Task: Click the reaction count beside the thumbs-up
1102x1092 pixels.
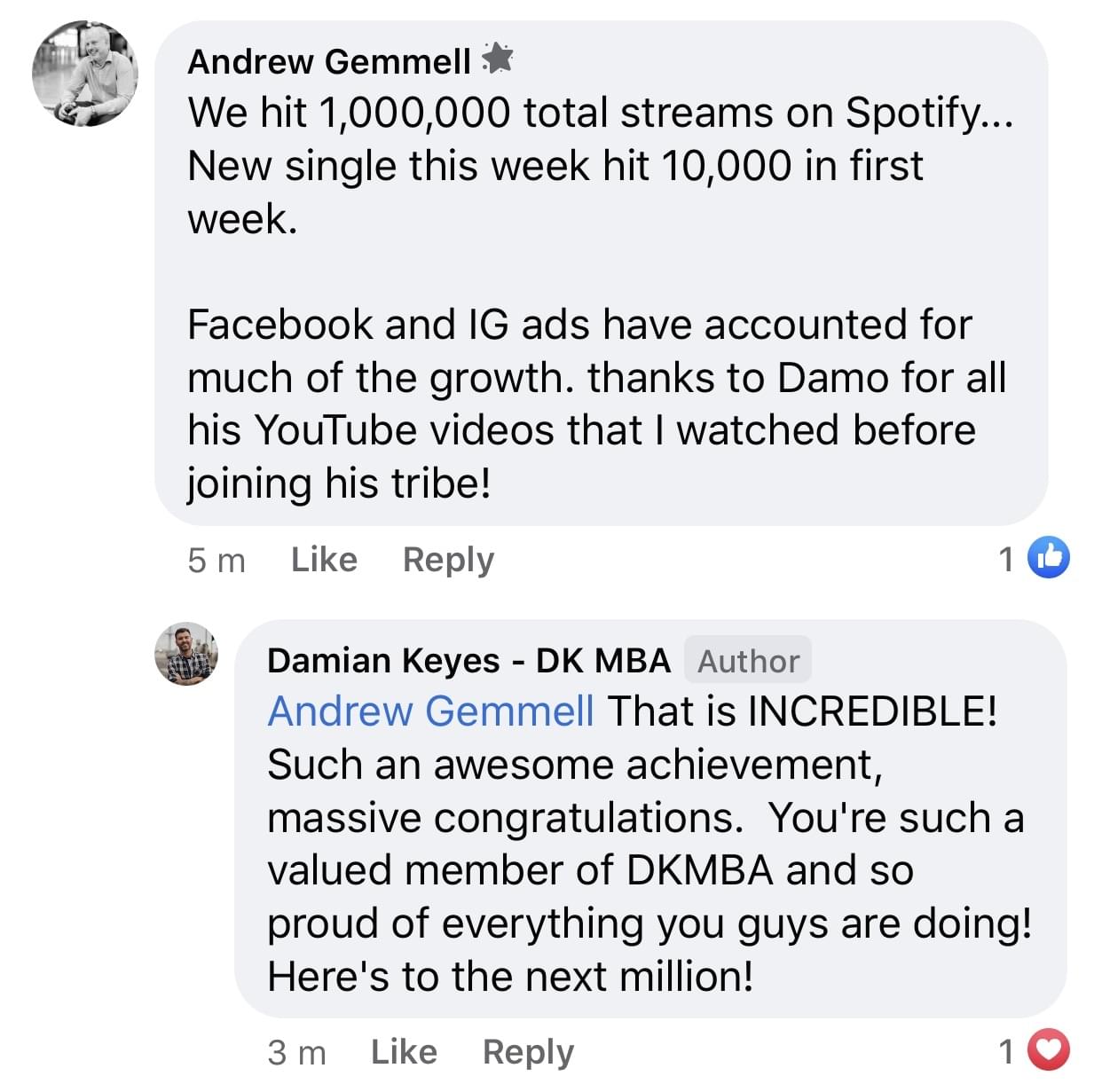Action: (x=1006, y=560)
